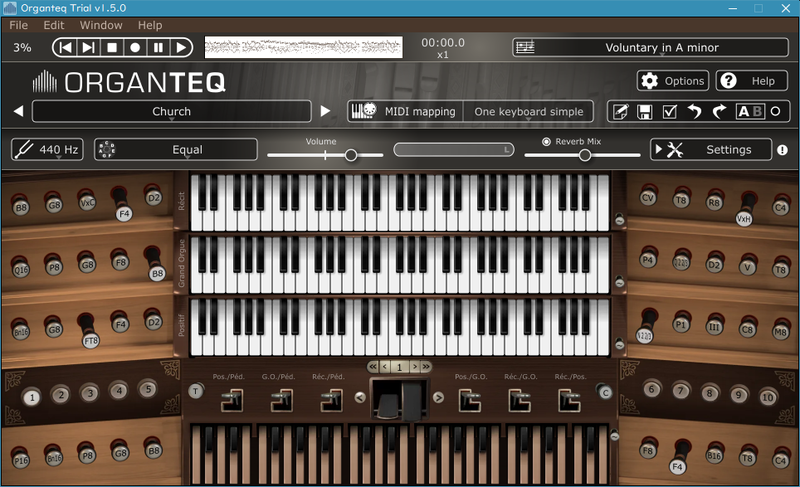Click left arrow beside expression pedals
The height and width of the screenshot is (487, 800).
click(x=360, y=397)
